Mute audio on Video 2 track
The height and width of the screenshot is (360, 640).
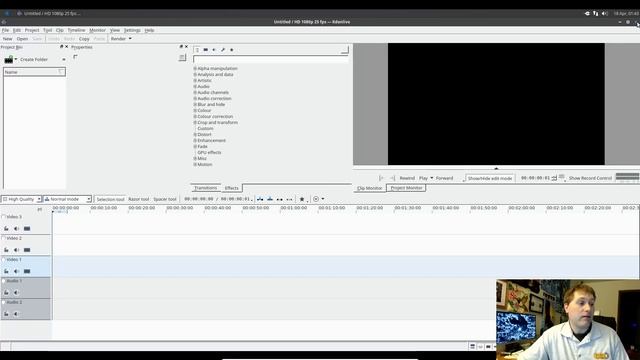(16, 250)
